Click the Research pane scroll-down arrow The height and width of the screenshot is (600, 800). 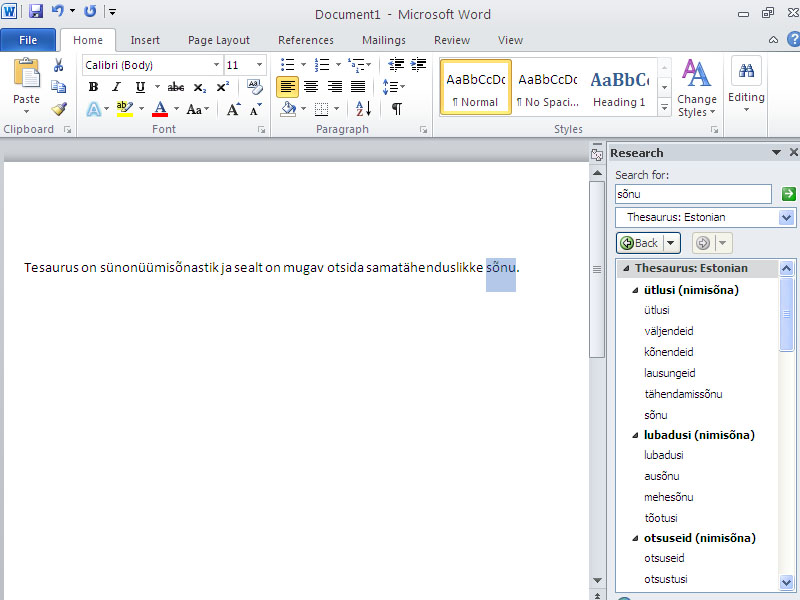(x=786, y=581)
